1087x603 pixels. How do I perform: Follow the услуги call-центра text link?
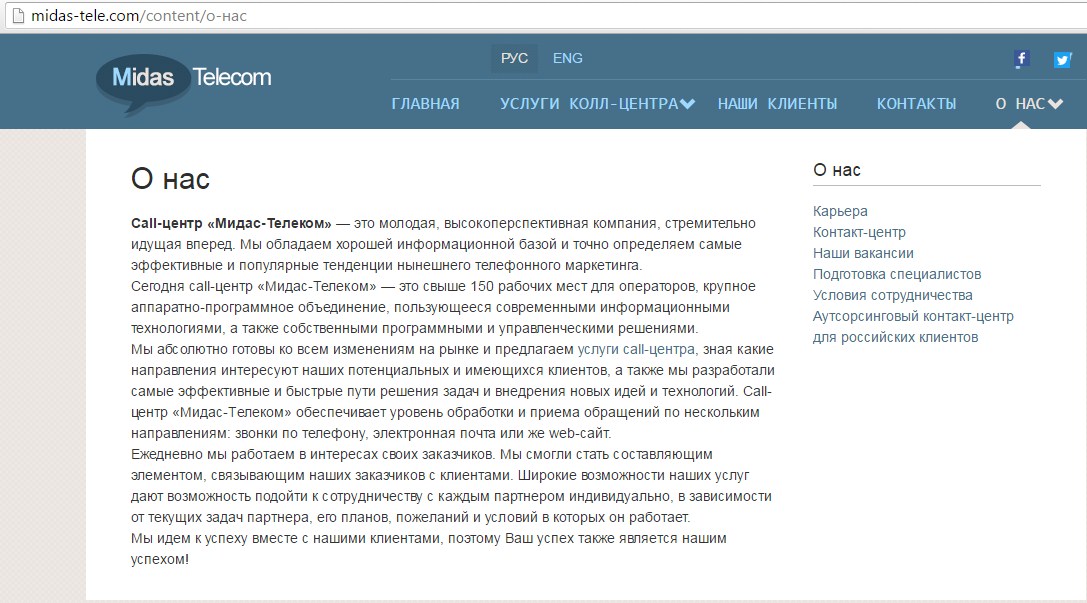click(x=636, y=349)
